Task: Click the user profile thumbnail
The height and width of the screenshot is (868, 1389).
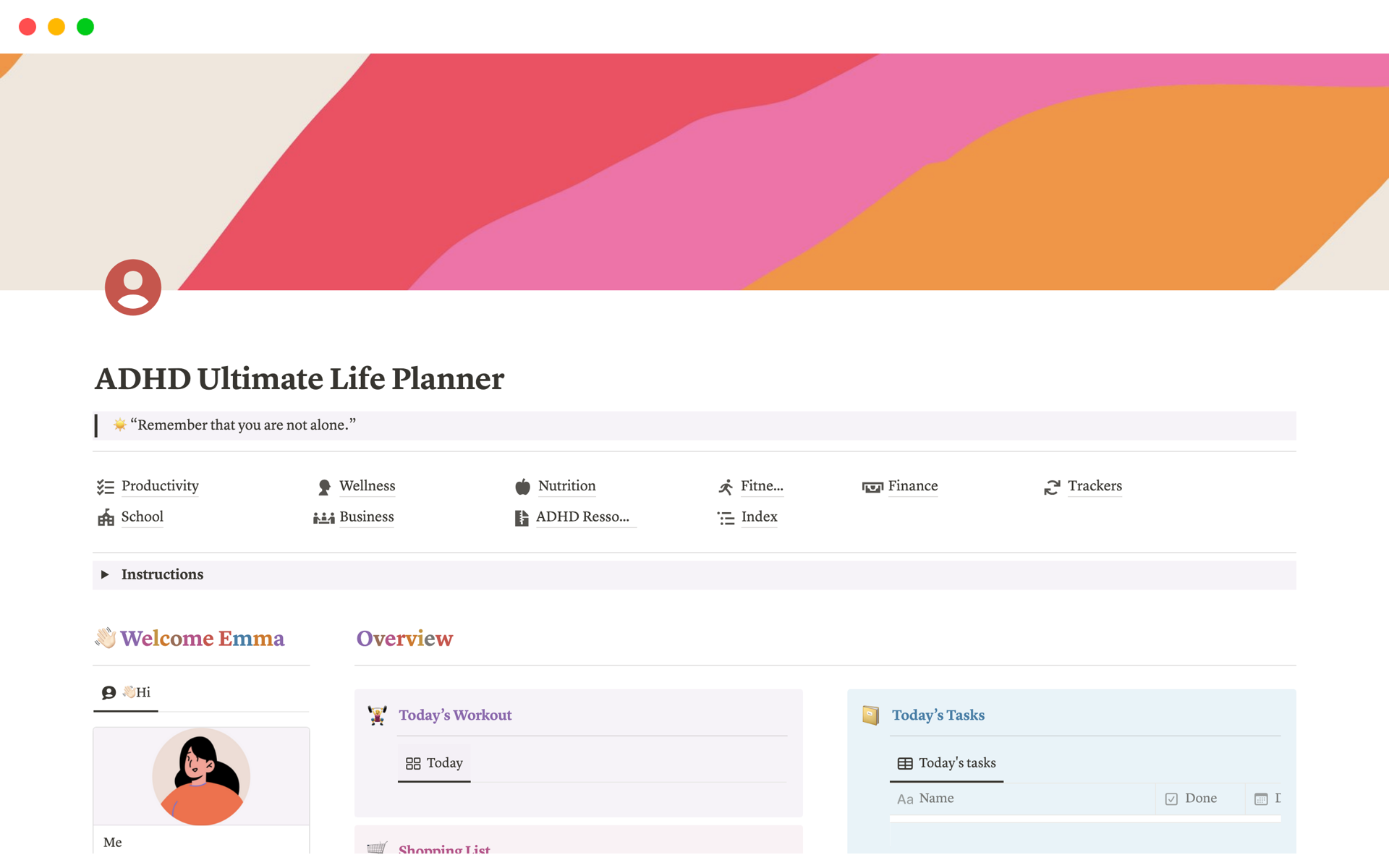Action: [132, 287]
